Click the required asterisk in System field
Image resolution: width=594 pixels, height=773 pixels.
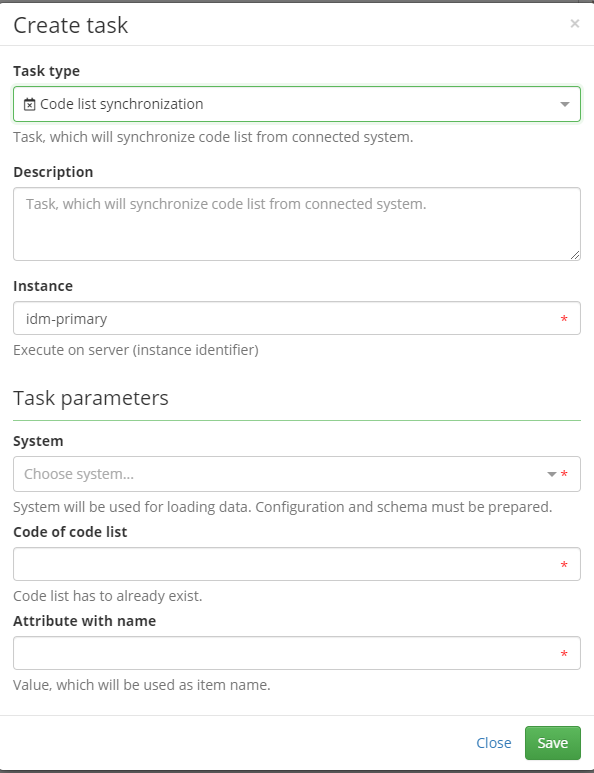tap(564, 474)
